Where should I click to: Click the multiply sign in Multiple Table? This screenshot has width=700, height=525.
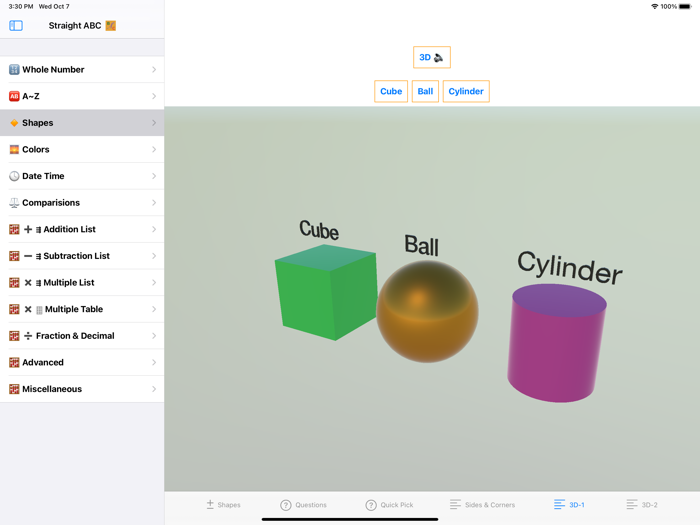pyautogui.click(x=28, y=309)
